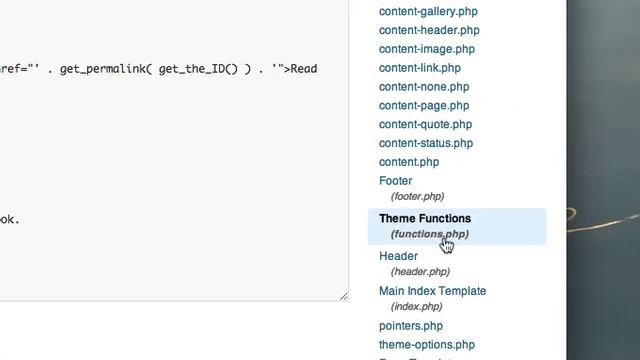Open Theme Functions file
The image size is (640, 360).
pos(425,218)
